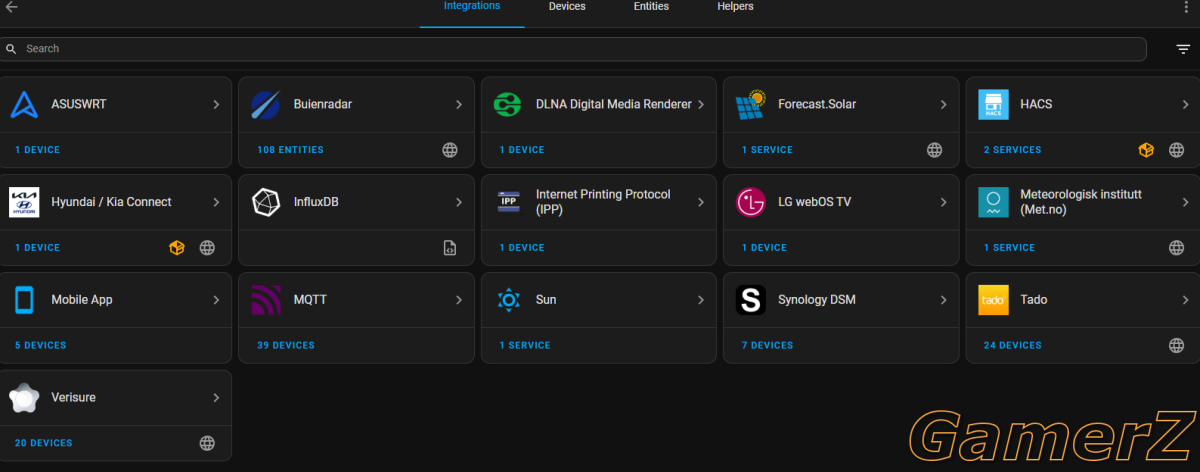Click the HACS store logo
The image size is (1200, 472).
[992, 104]
